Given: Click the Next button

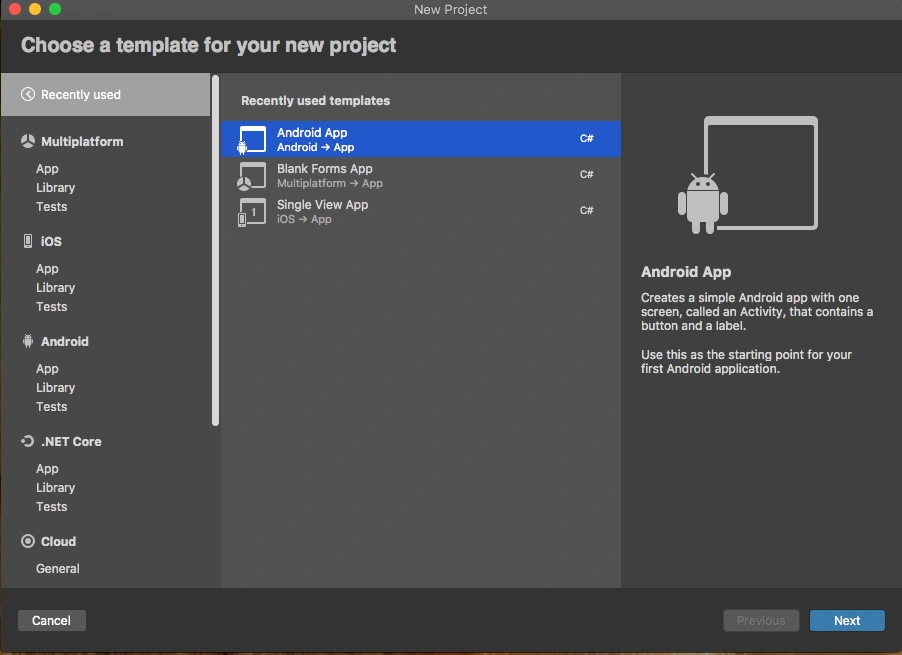Looking at the screenshot, I should [847, 620].
